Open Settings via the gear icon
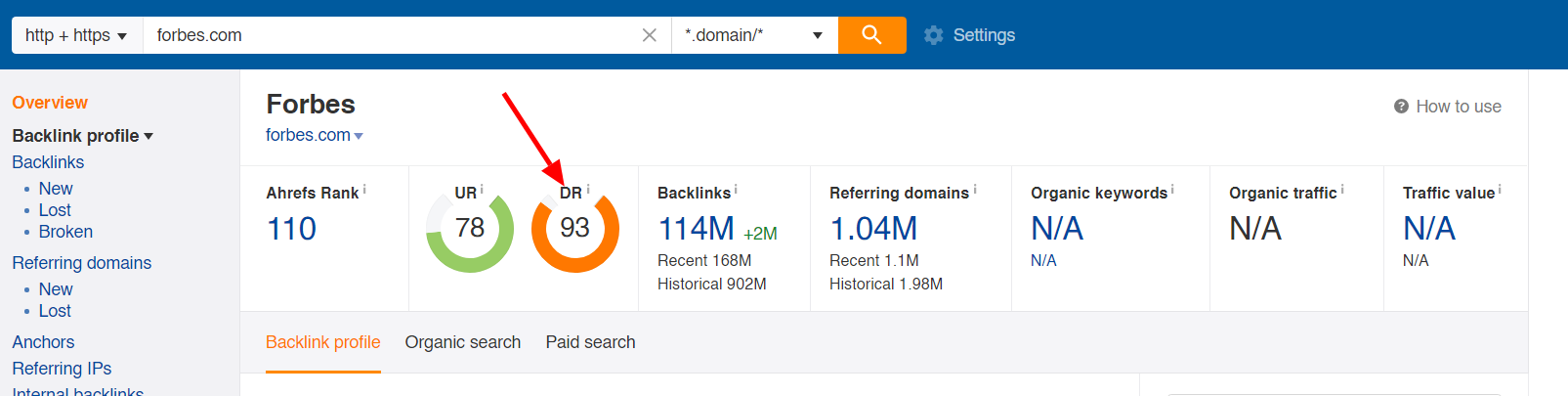Screen dimensions: 1568x396 [x=934, y=35]
